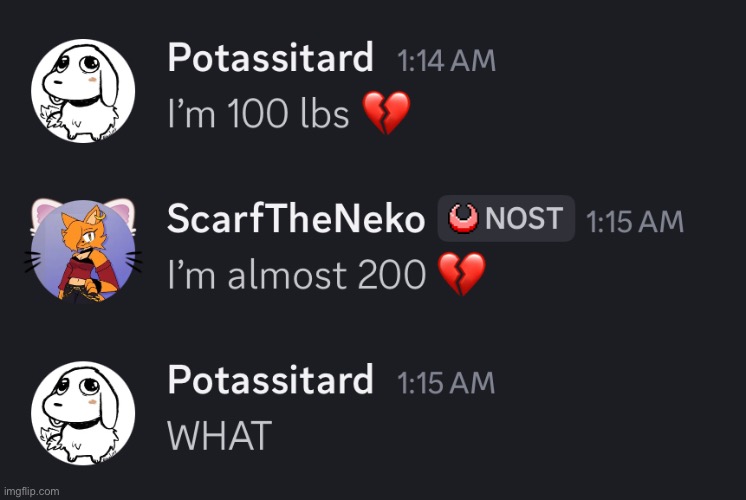Image resolution: width=746 pixels, height=500 pixels.
Task: Click the whiskers left of ScarfTheNeko's avatar
Action: tap(34, 261)
